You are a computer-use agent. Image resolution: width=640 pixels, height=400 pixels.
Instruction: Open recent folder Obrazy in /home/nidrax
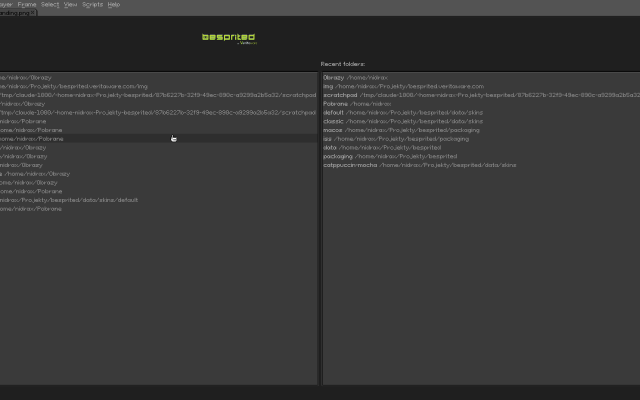481,78
